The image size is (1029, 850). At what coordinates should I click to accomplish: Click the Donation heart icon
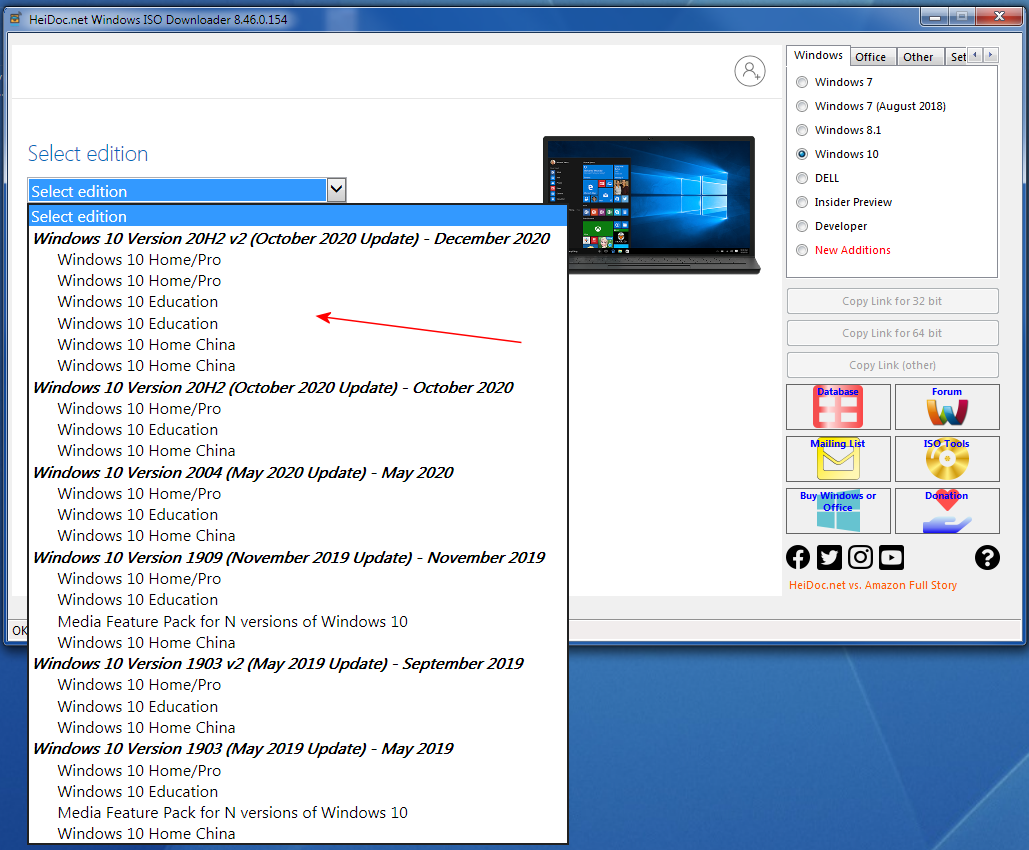947,511
